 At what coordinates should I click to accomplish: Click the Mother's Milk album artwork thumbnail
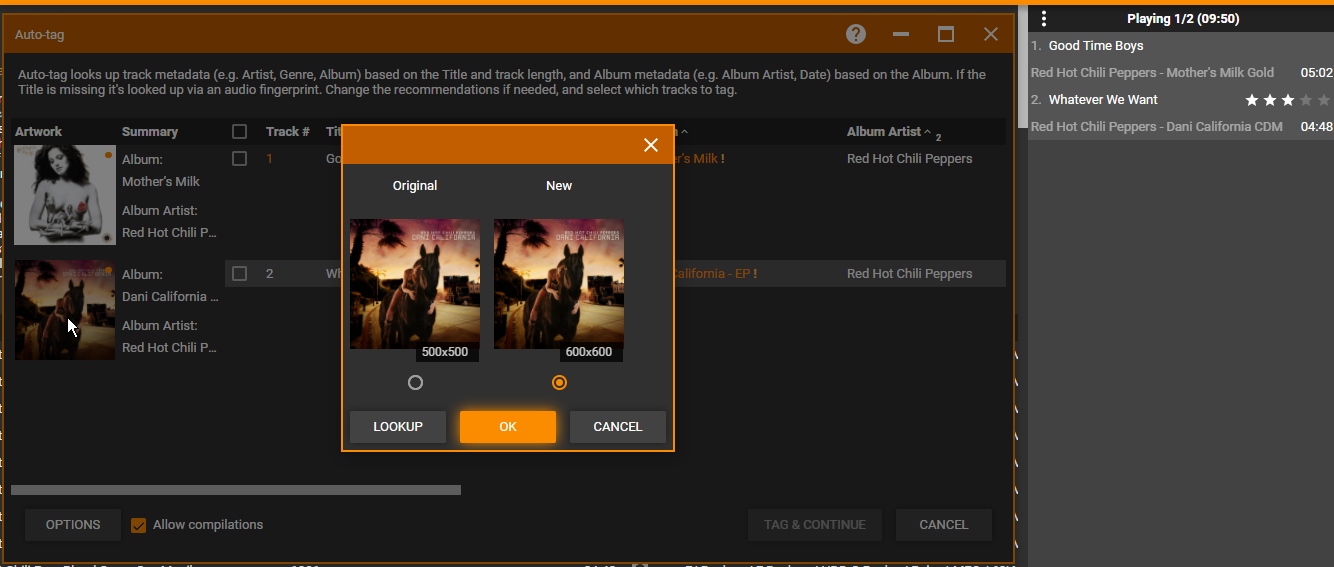[65, 195]
